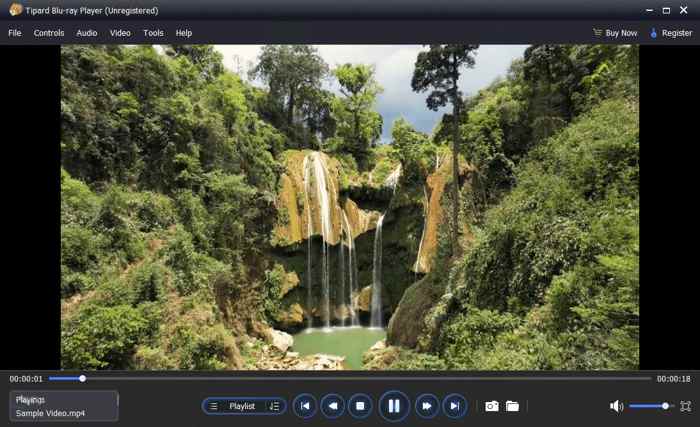The image size is (700, 427).
Task: Click the Tipard app logo icon
Action: tap(15, 9)
